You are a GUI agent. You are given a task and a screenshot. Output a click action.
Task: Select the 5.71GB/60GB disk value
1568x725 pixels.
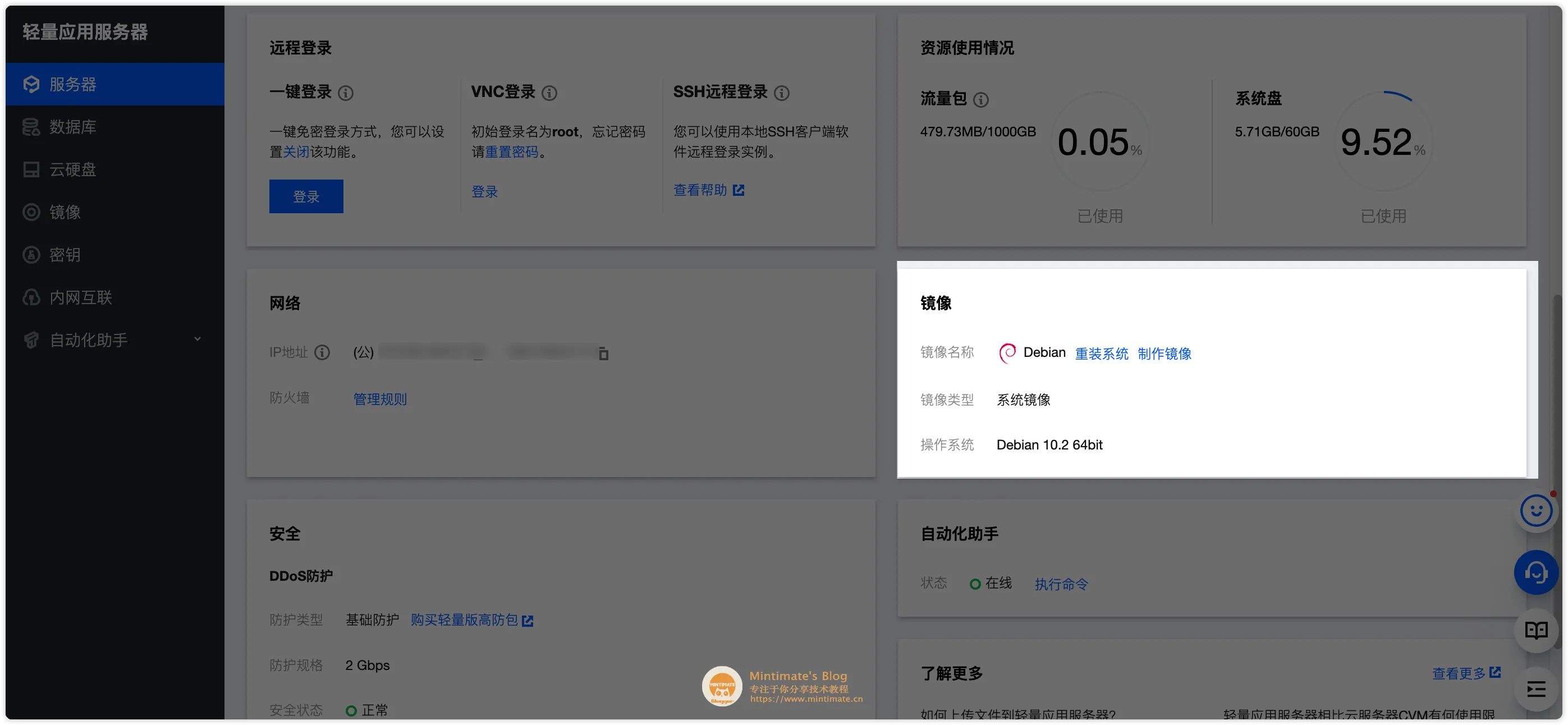[1276, 131]
